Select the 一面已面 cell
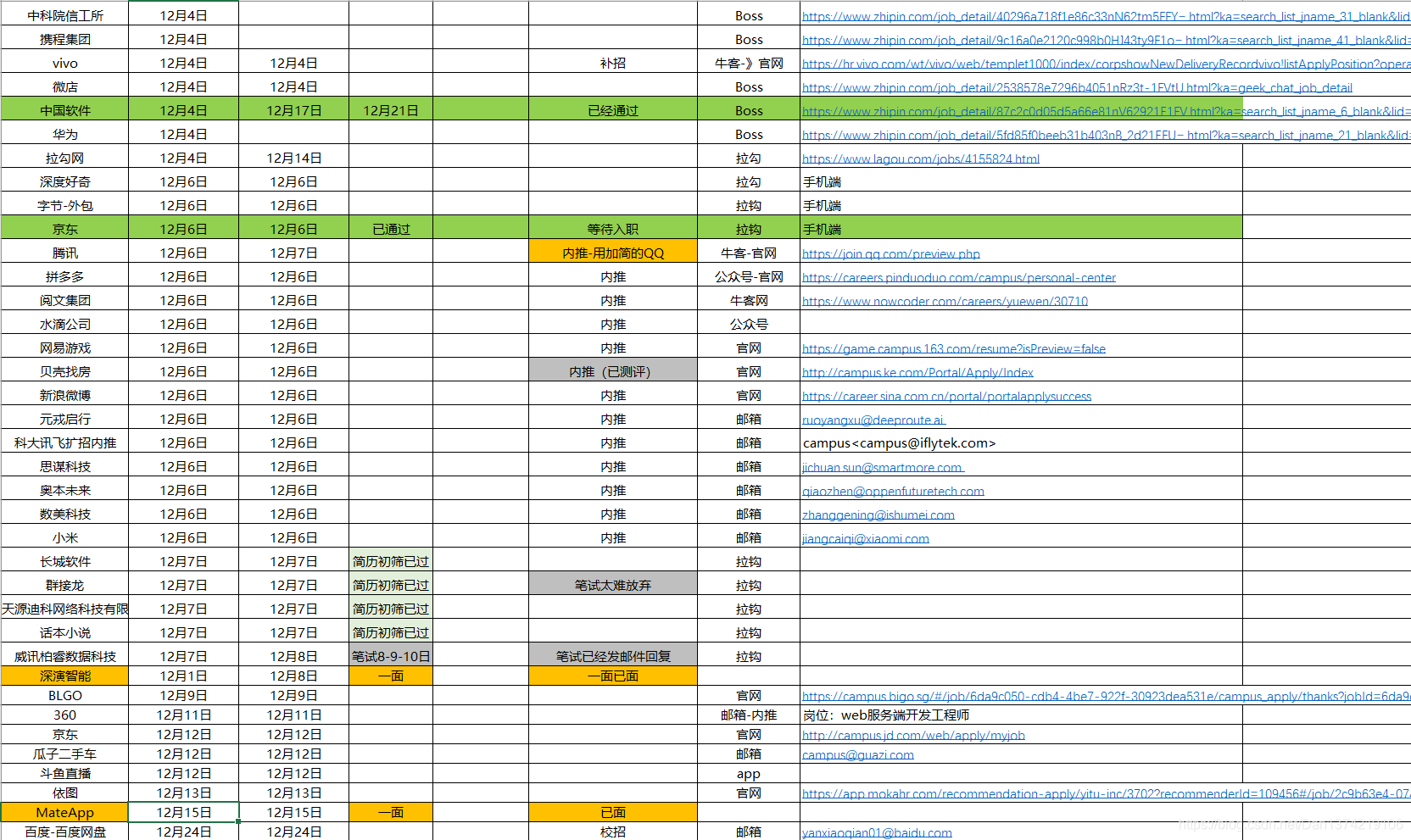Image resolution: width=1411 pixels, height=840 pixels. (x=613, y=676)
